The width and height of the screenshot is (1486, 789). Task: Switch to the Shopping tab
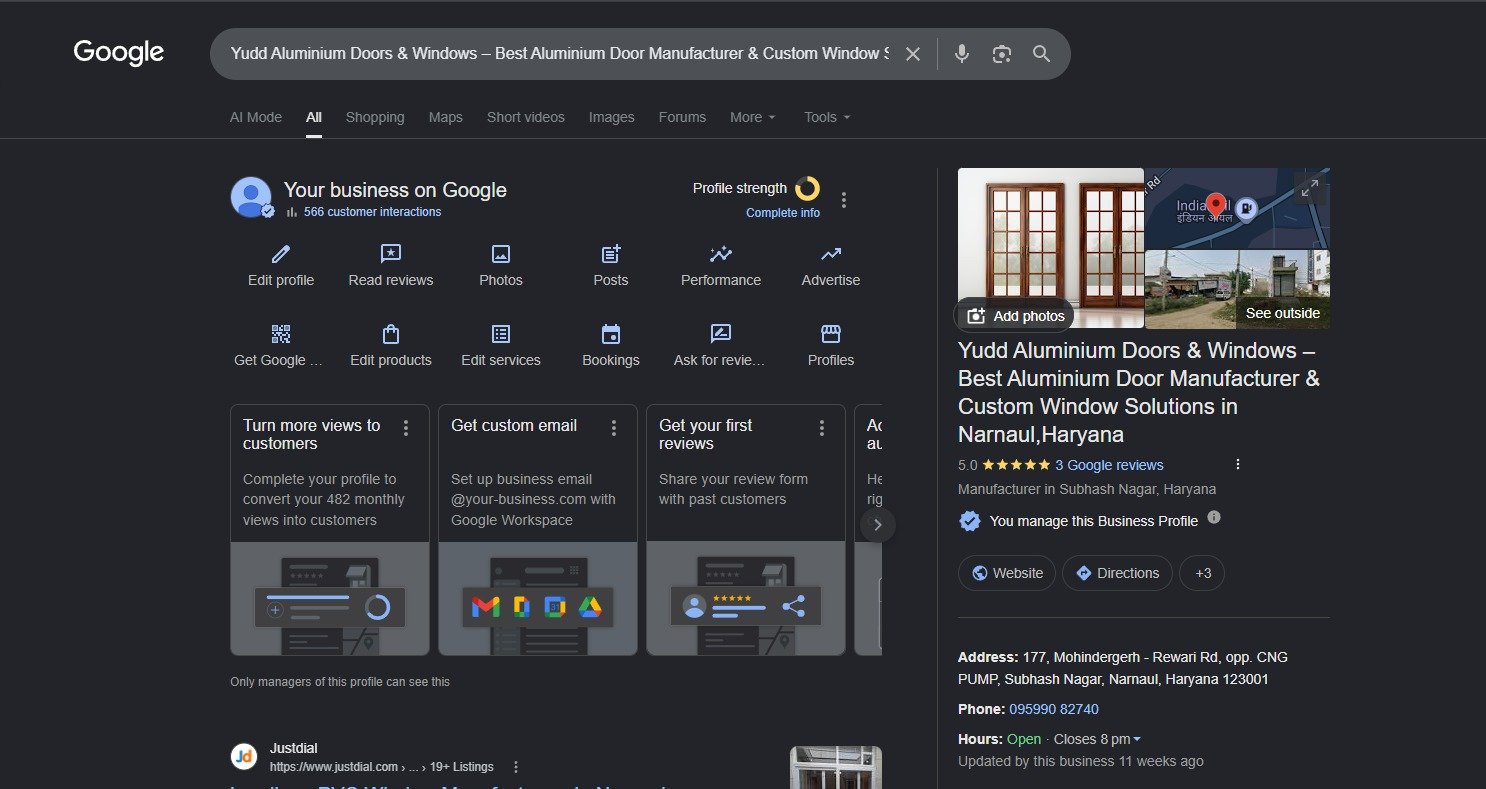[x=375, y=117]
